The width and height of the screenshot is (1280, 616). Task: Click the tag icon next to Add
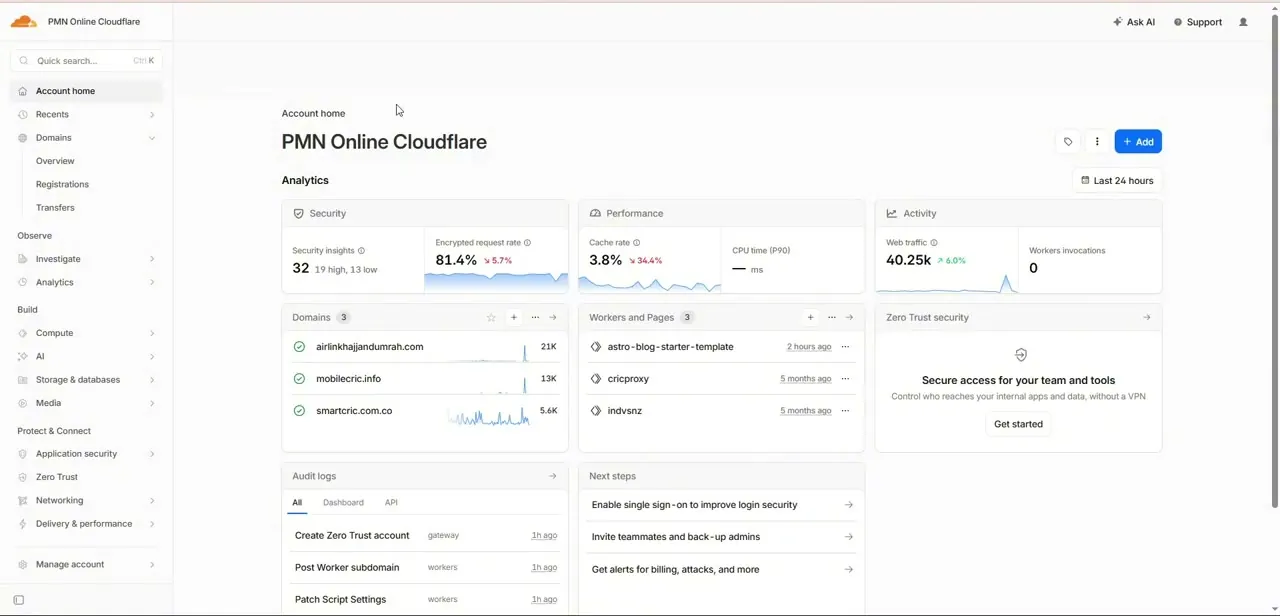coord(1068,142)
